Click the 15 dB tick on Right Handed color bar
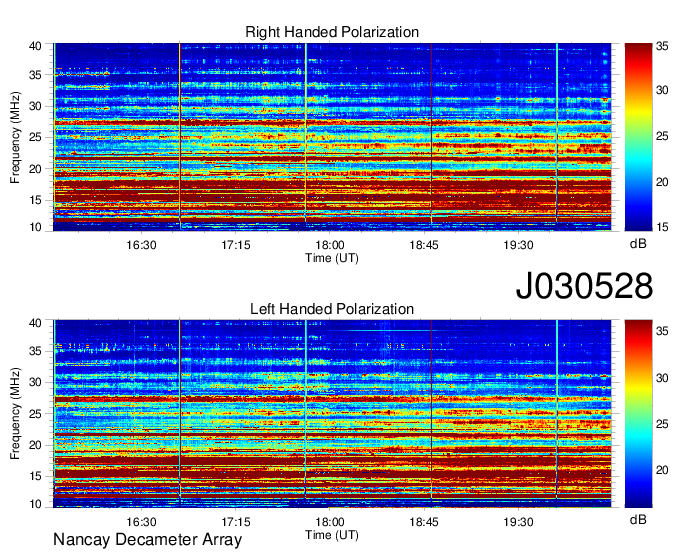The width and height of the screenshot is (680, 552). point(662,227)
